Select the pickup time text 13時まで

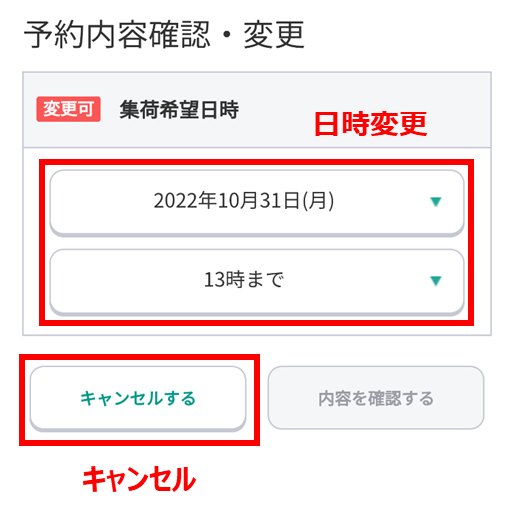pyautogui.click(x=244, y=280)
